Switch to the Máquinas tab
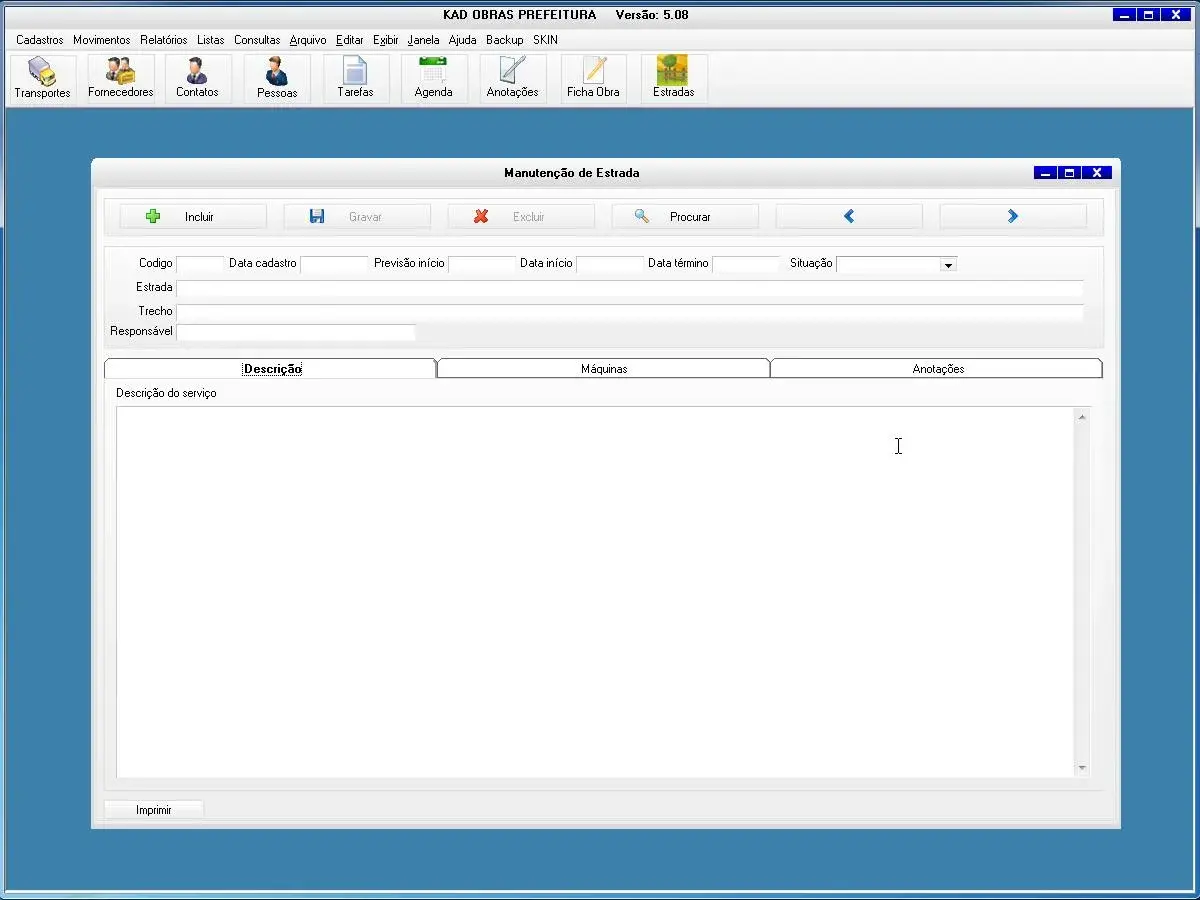Image resolution: width=1200 pixels, height=900 pixels. (x=604, y=368)
